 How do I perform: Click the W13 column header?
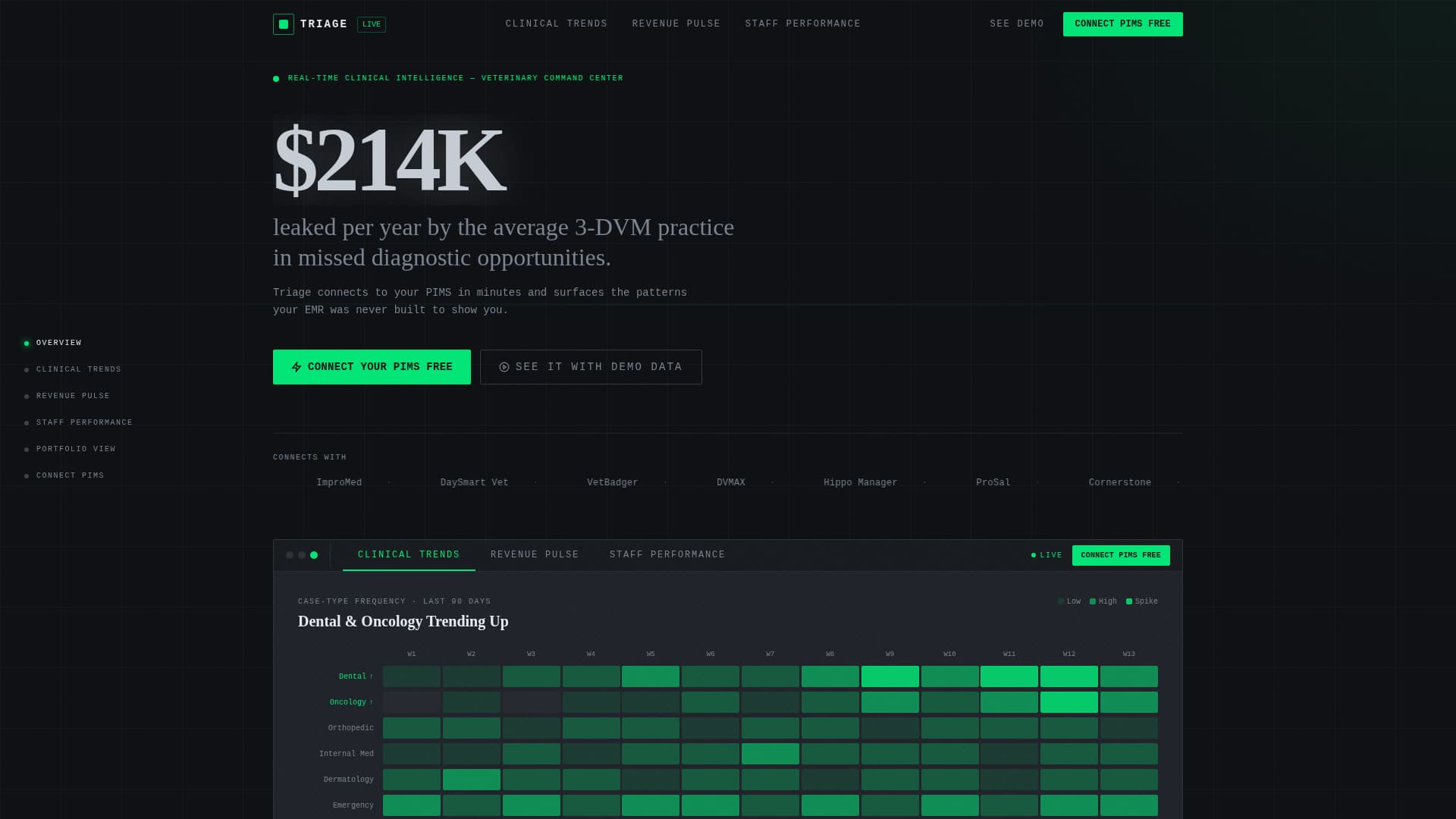click(1129, 654)
